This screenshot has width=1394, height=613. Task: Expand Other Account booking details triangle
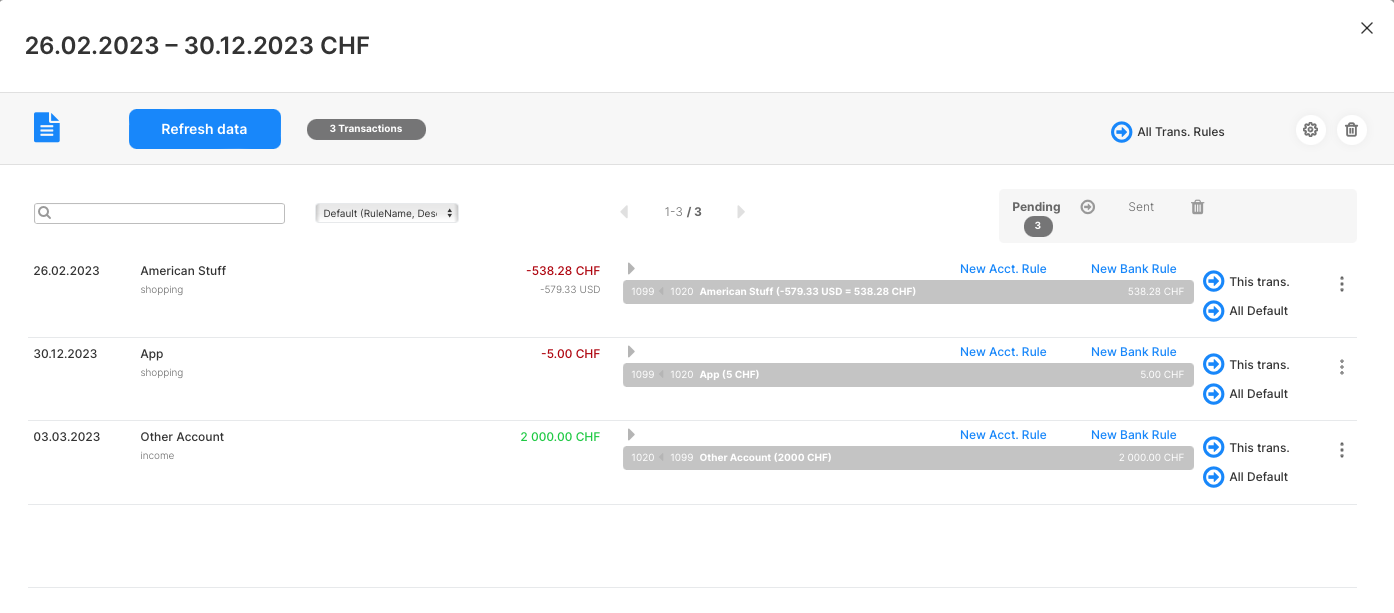click(x=631, y=434)
